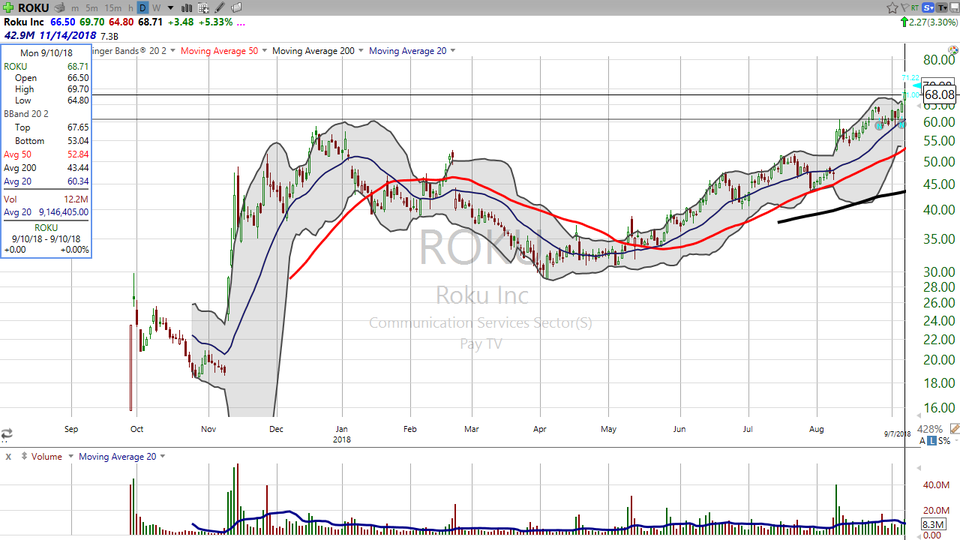Toggle the L log scale button
This screenshot has height=540, width=960.
pos(930,441)
